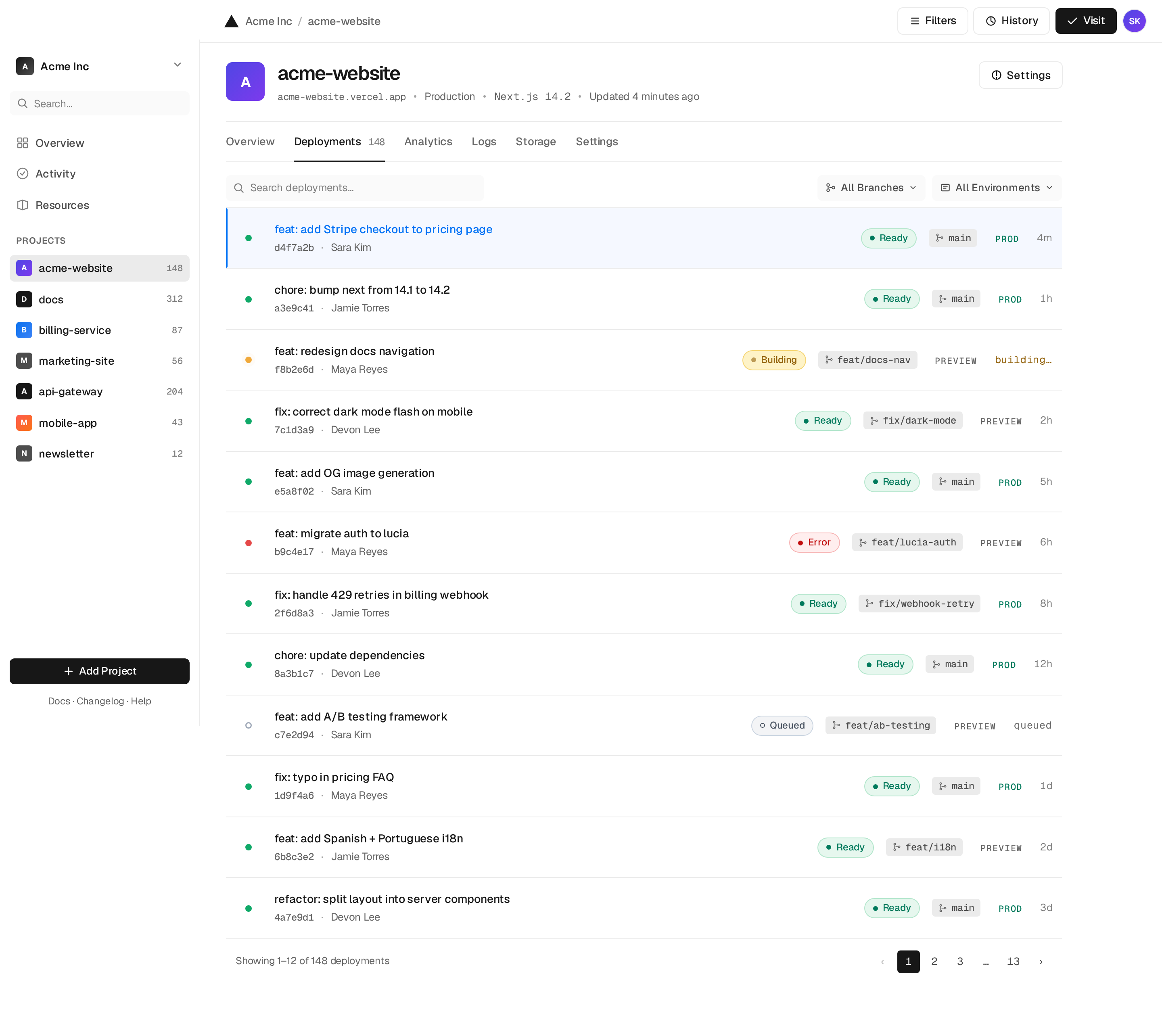This screenshot has width=1162, height=1036.
Task: Open the Help footer link
Action: click(x=141, y=701)
